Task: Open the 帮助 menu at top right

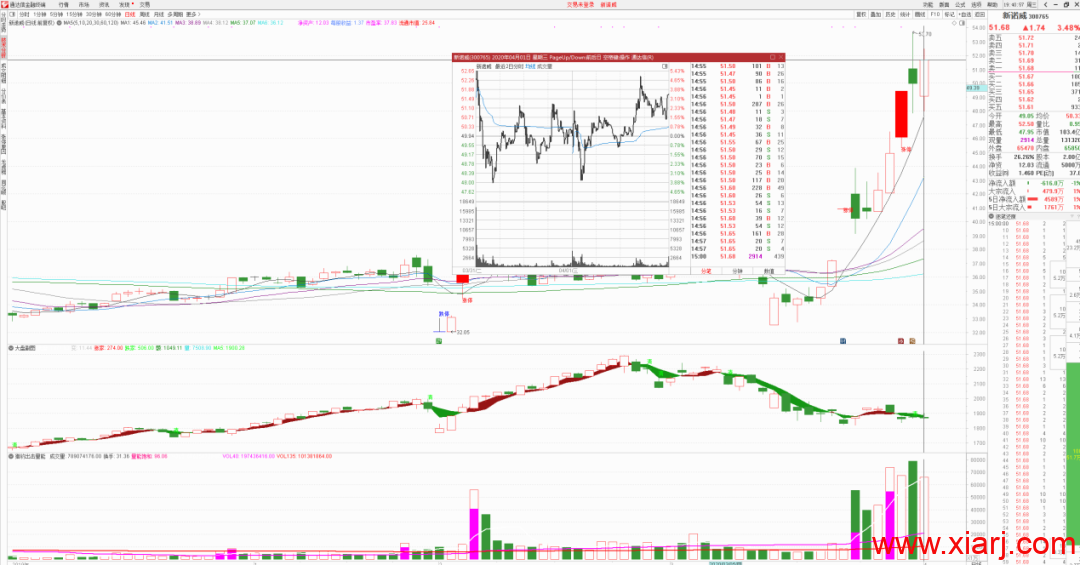Action: tap(992, 5)
